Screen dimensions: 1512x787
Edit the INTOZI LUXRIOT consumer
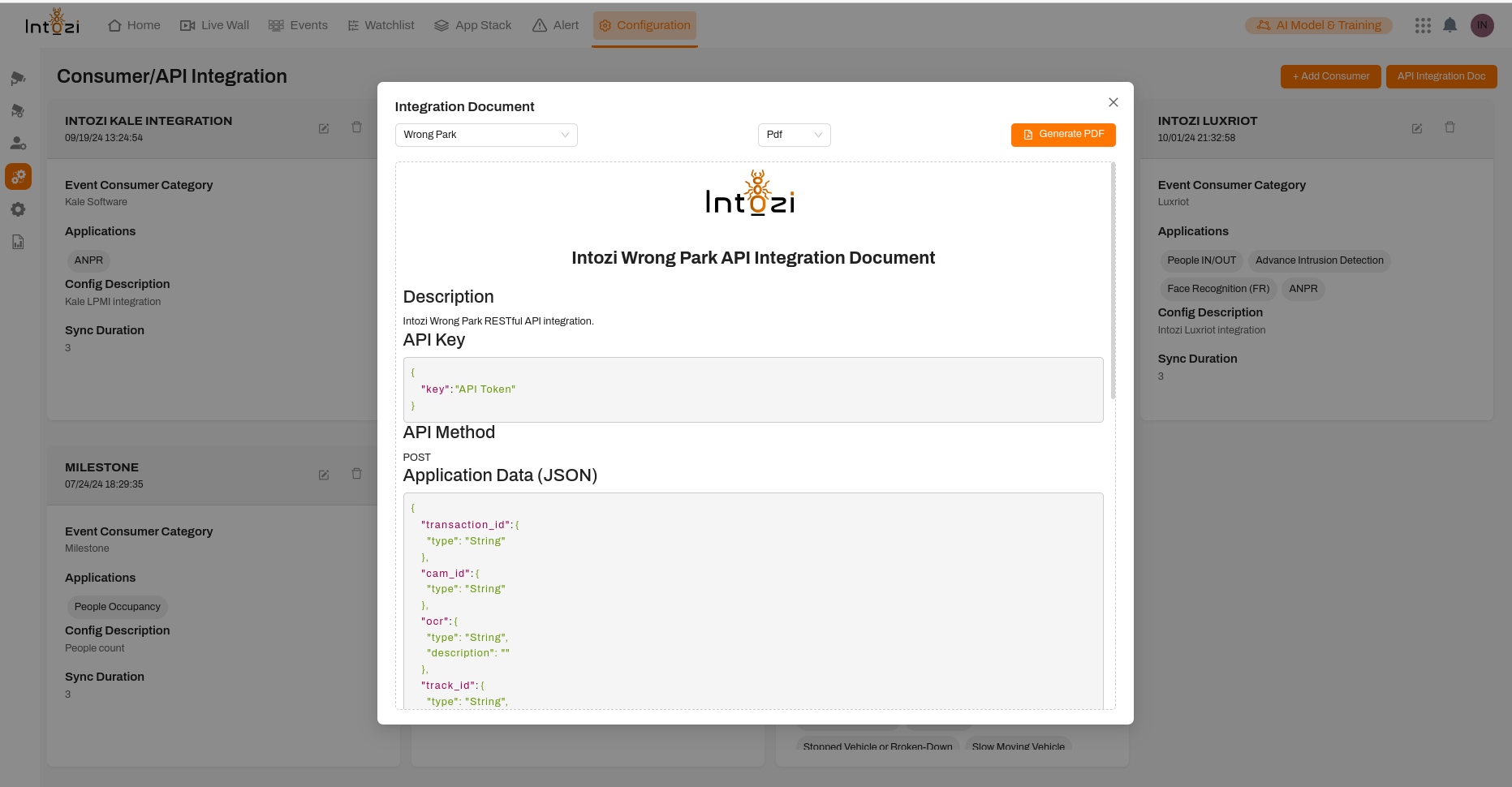point(1416,128)
